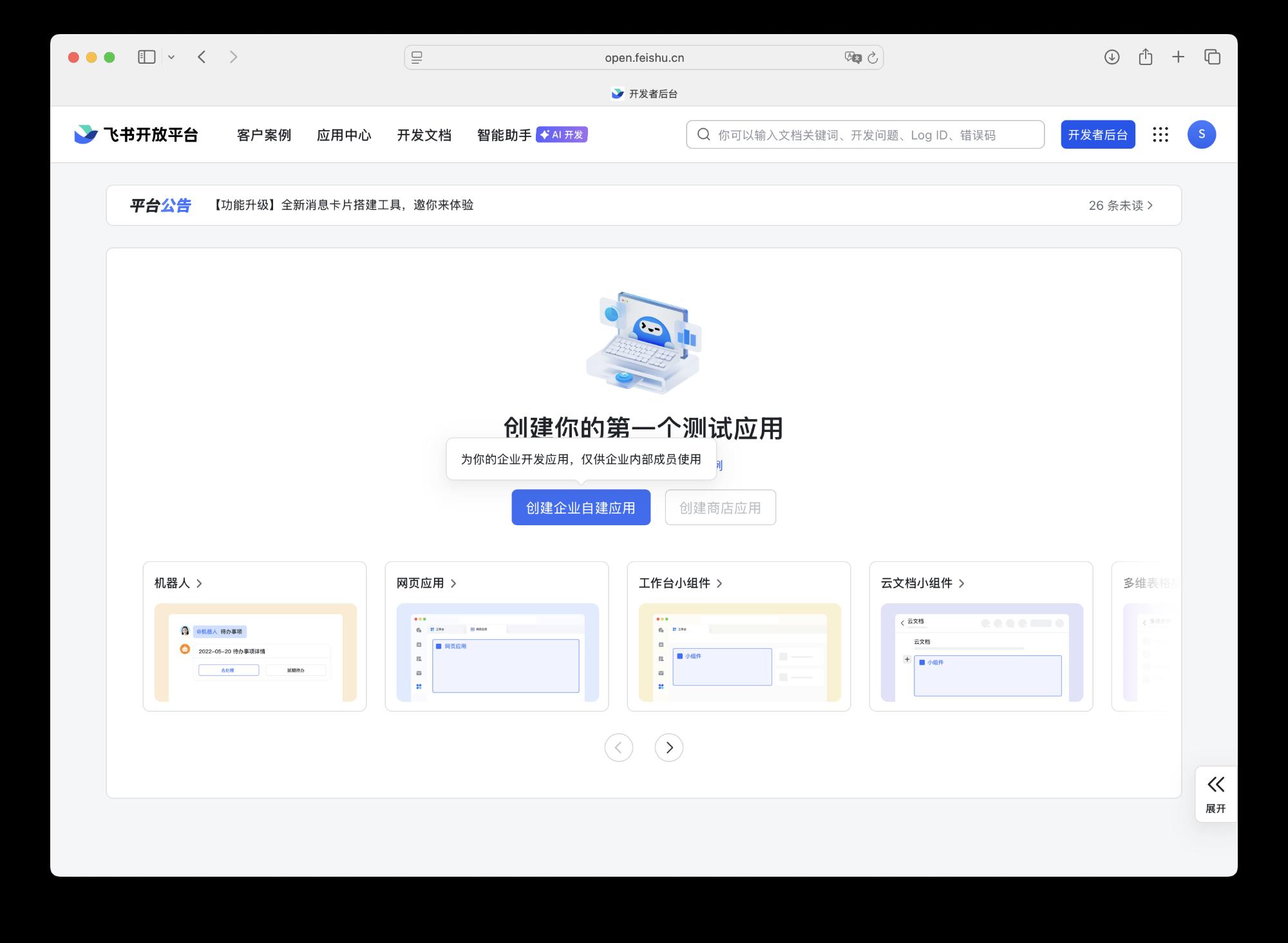Expand the 展开 side panel
1288x943 pixels.
point(1215,794)
